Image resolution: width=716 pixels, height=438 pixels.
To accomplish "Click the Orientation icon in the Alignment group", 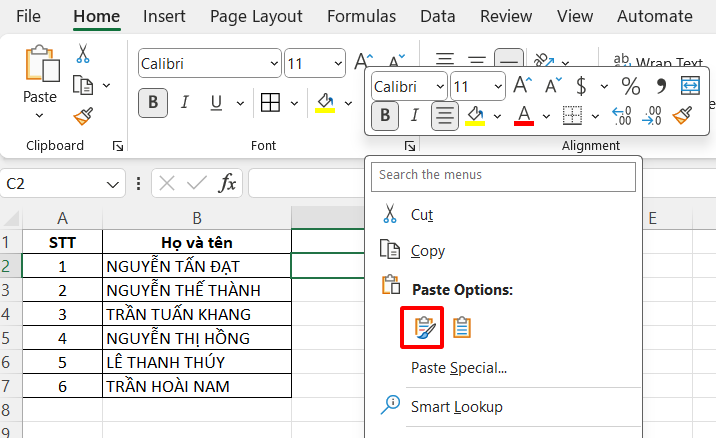I will point(544,61).
